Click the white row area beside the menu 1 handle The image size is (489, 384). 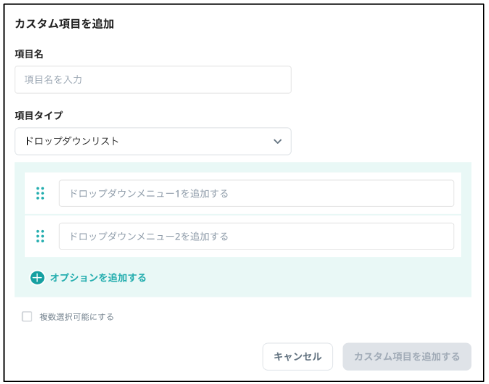click(52, 193)
